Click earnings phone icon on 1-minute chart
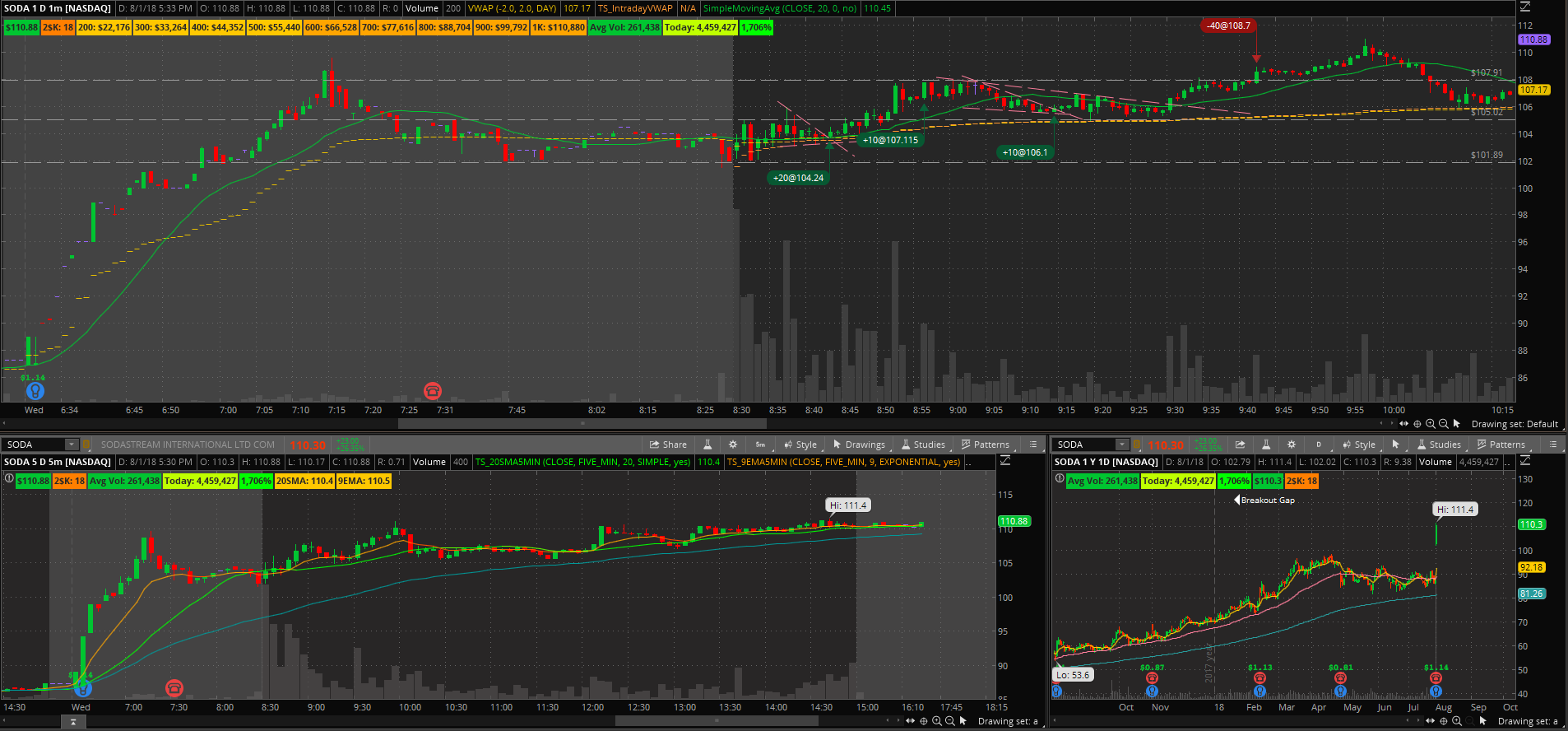 [432, 390]
